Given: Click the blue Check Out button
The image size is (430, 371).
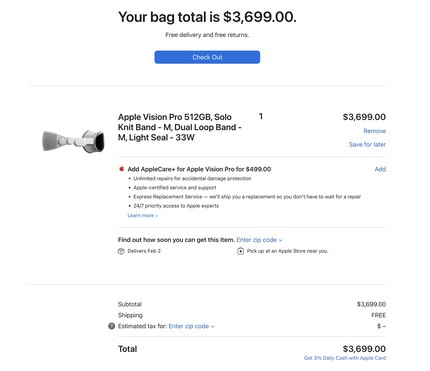Looking at the screenshot, I should pos(207,57).
